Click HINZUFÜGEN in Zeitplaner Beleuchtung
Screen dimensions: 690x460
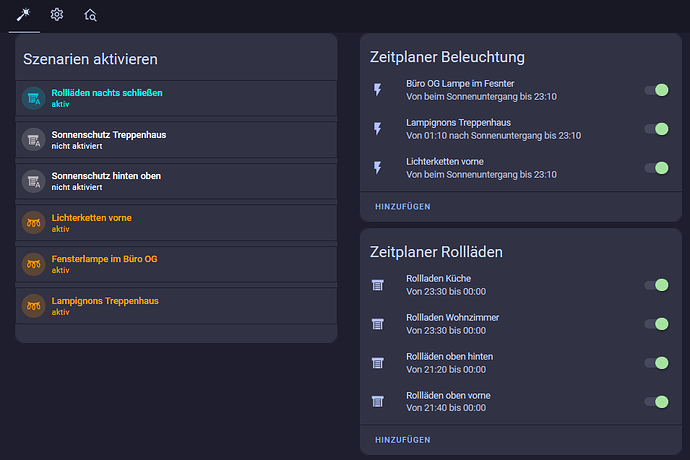click(x=403, y=206)
